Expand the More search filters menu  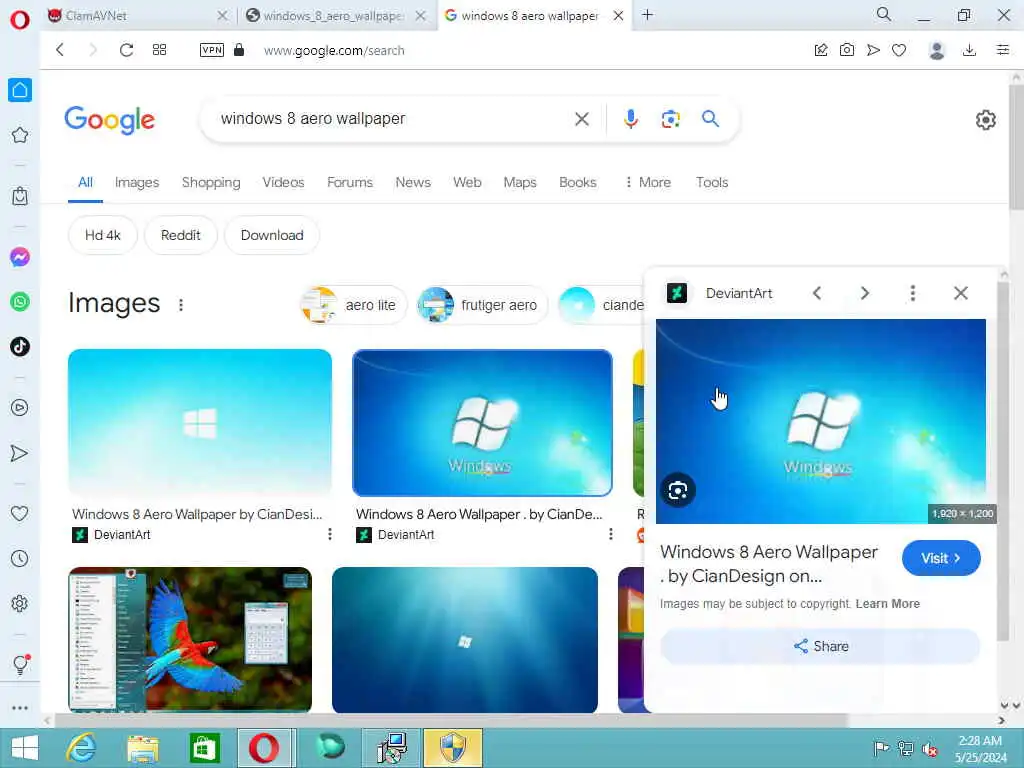click(x=647, y=182)
